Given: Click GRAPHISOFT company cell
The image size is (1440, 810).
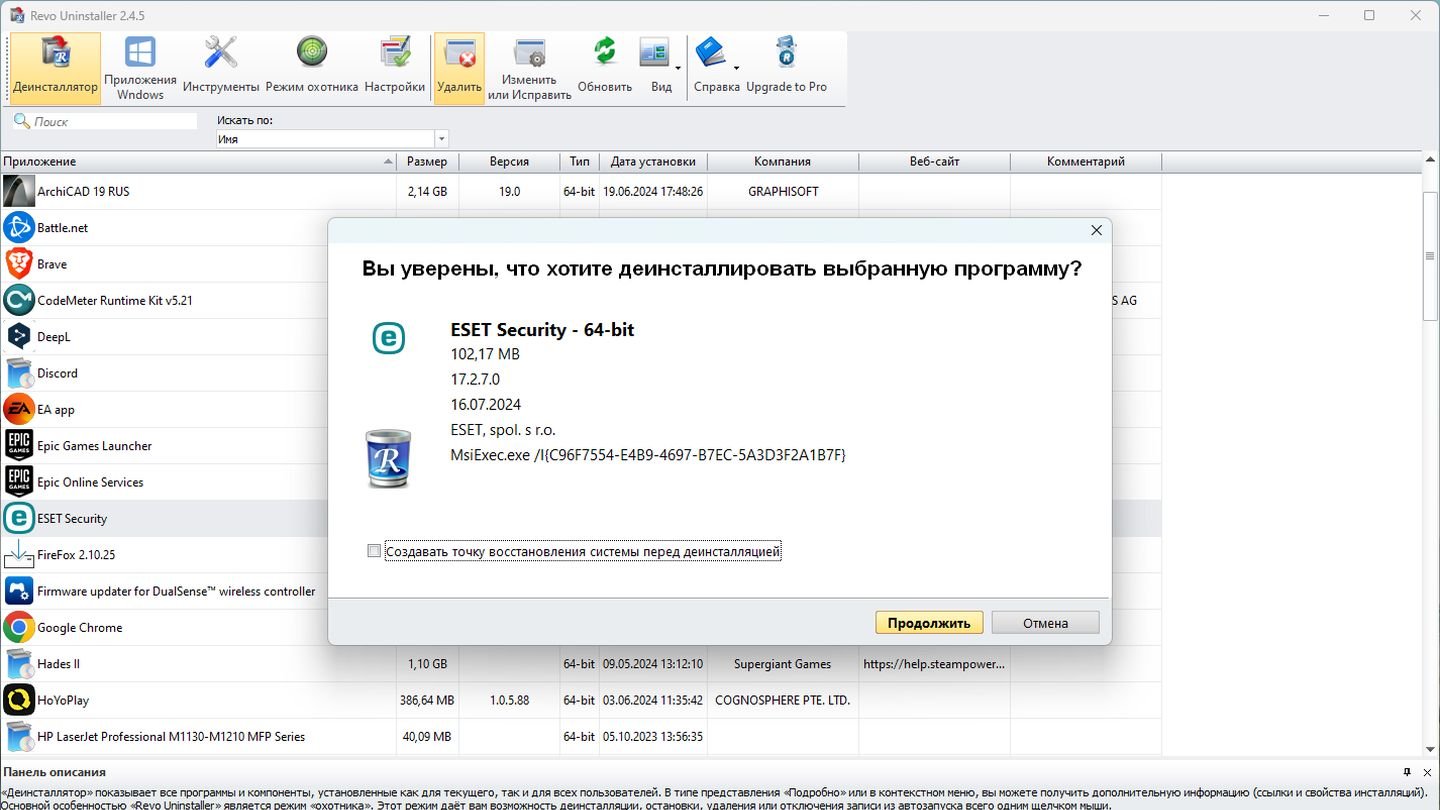Looking at the screenshot, I should 783,191.
